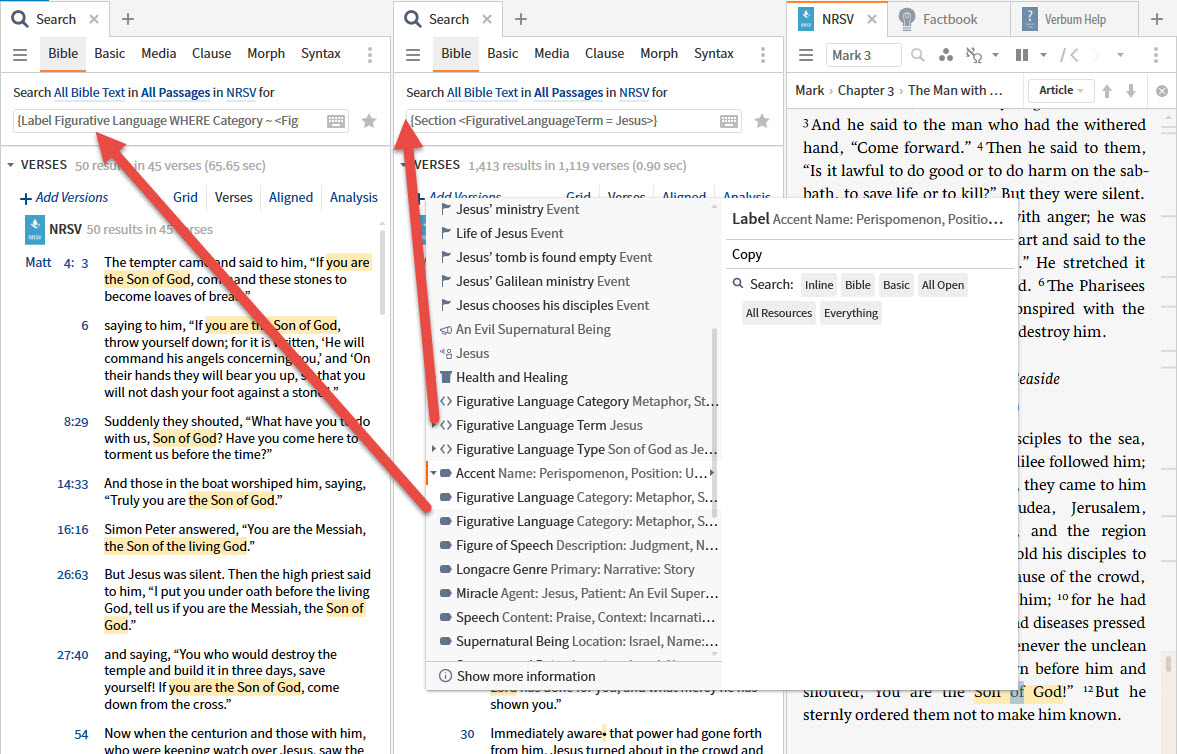Click the keyboard icon in the left search box
1177x754 pixels.
click(x=336, y=121)
